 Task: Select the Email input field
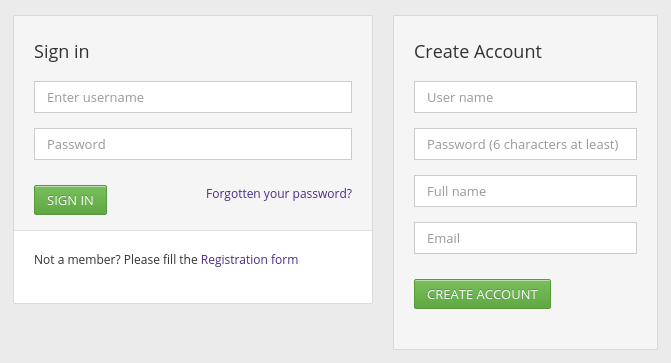click(526, 238)
